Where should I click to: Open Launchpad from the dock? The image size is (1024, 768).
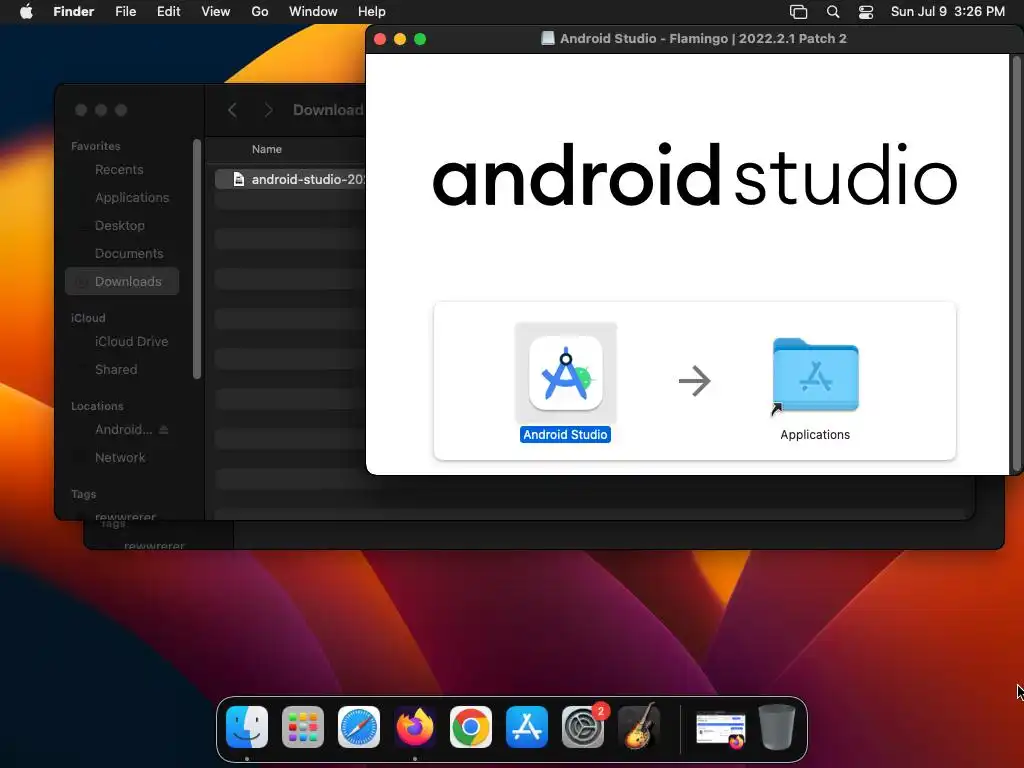[303, 727]
